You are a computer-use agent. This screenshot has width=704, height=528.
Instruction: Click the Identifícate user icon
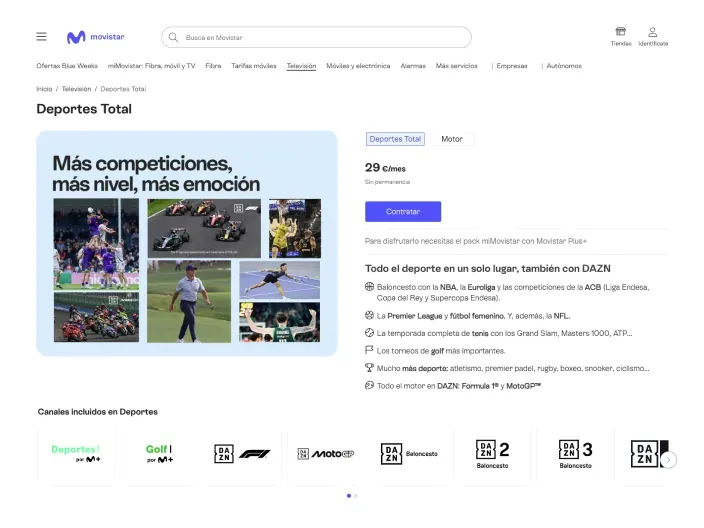[x=653, y=32]
